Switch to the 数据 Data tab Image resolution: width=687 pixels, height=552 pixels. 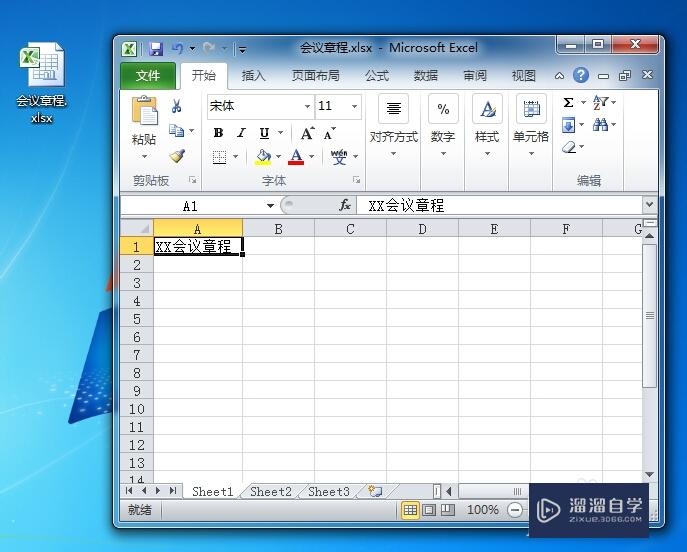426,76
